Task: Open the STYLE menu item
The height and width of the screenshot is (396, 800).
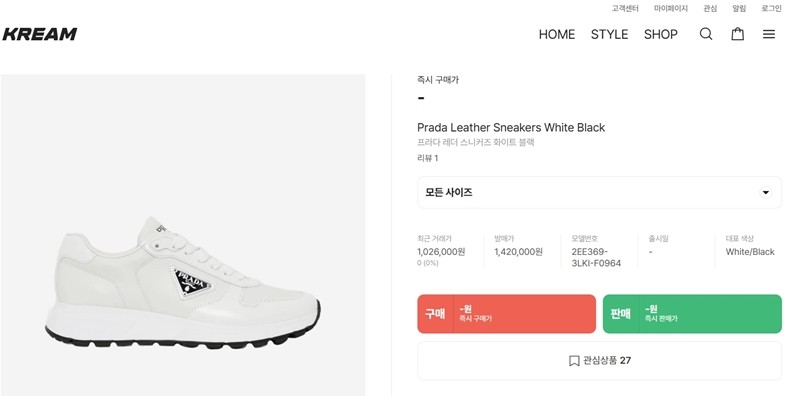Action: point(609,34)
